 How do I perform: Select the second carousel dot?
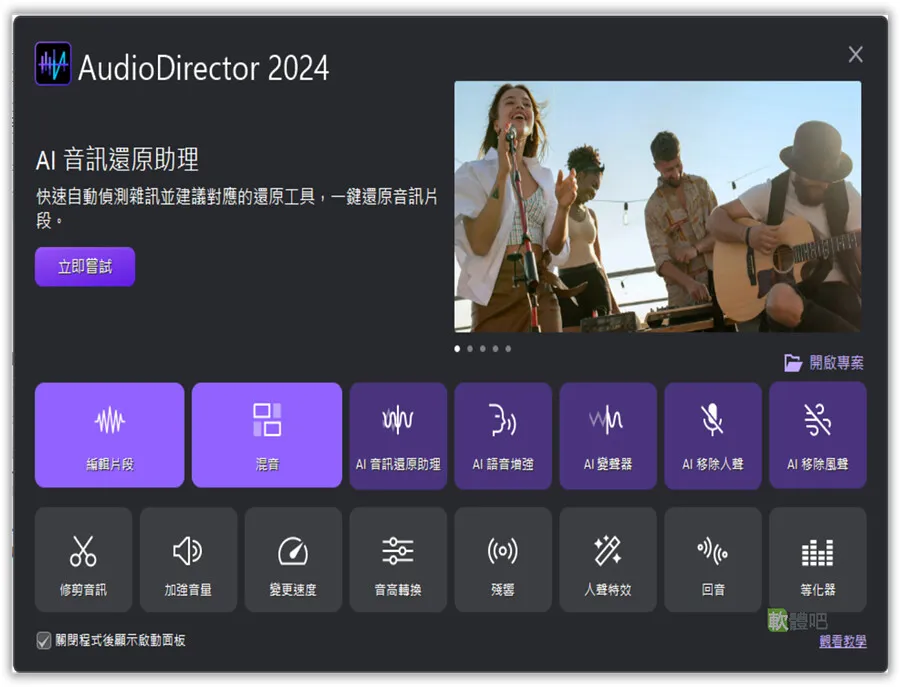tap(470, 348)
